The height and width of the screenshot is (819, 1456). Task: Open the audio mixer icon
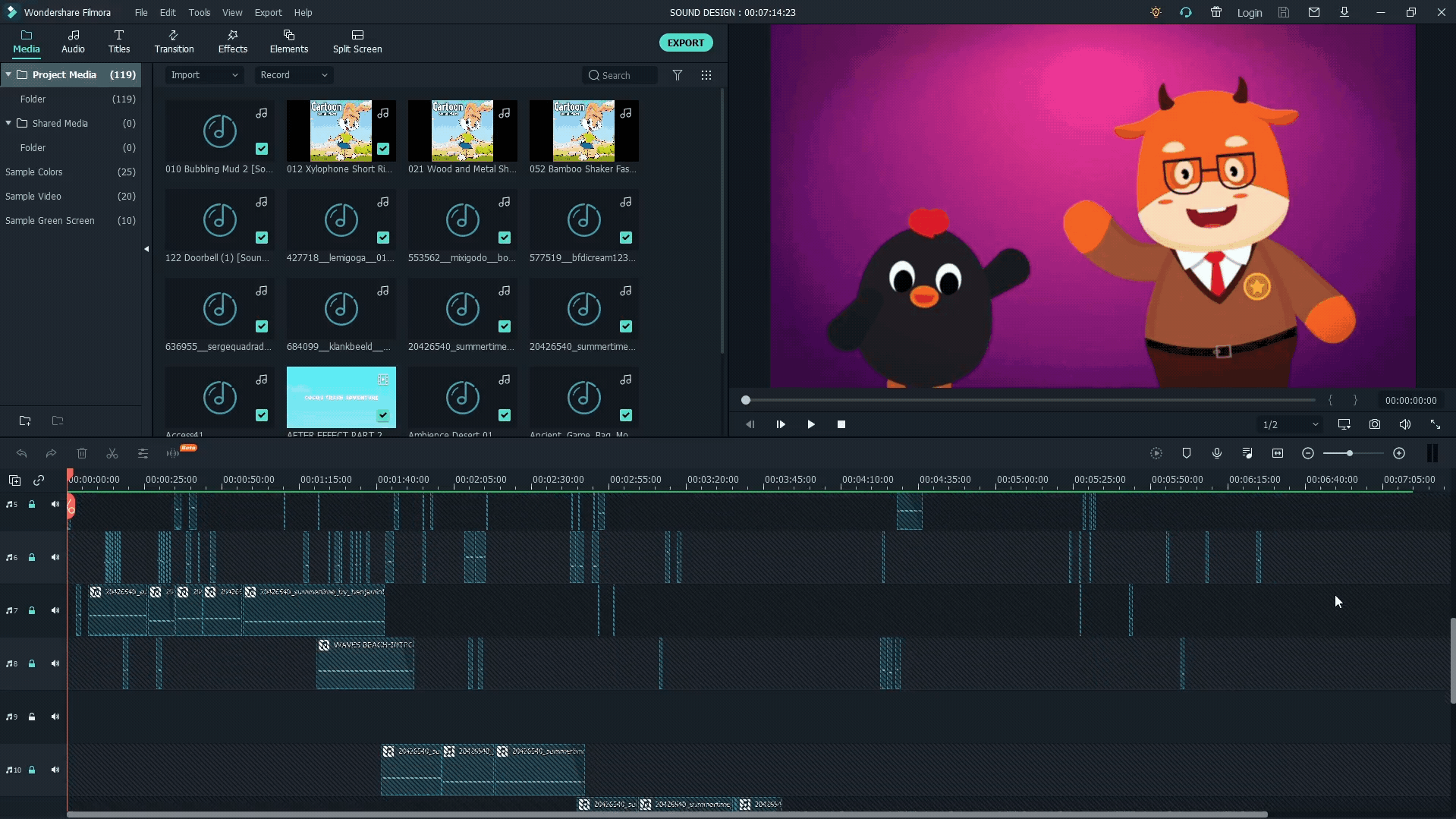pyautogui.click(x=1247, y=453)
